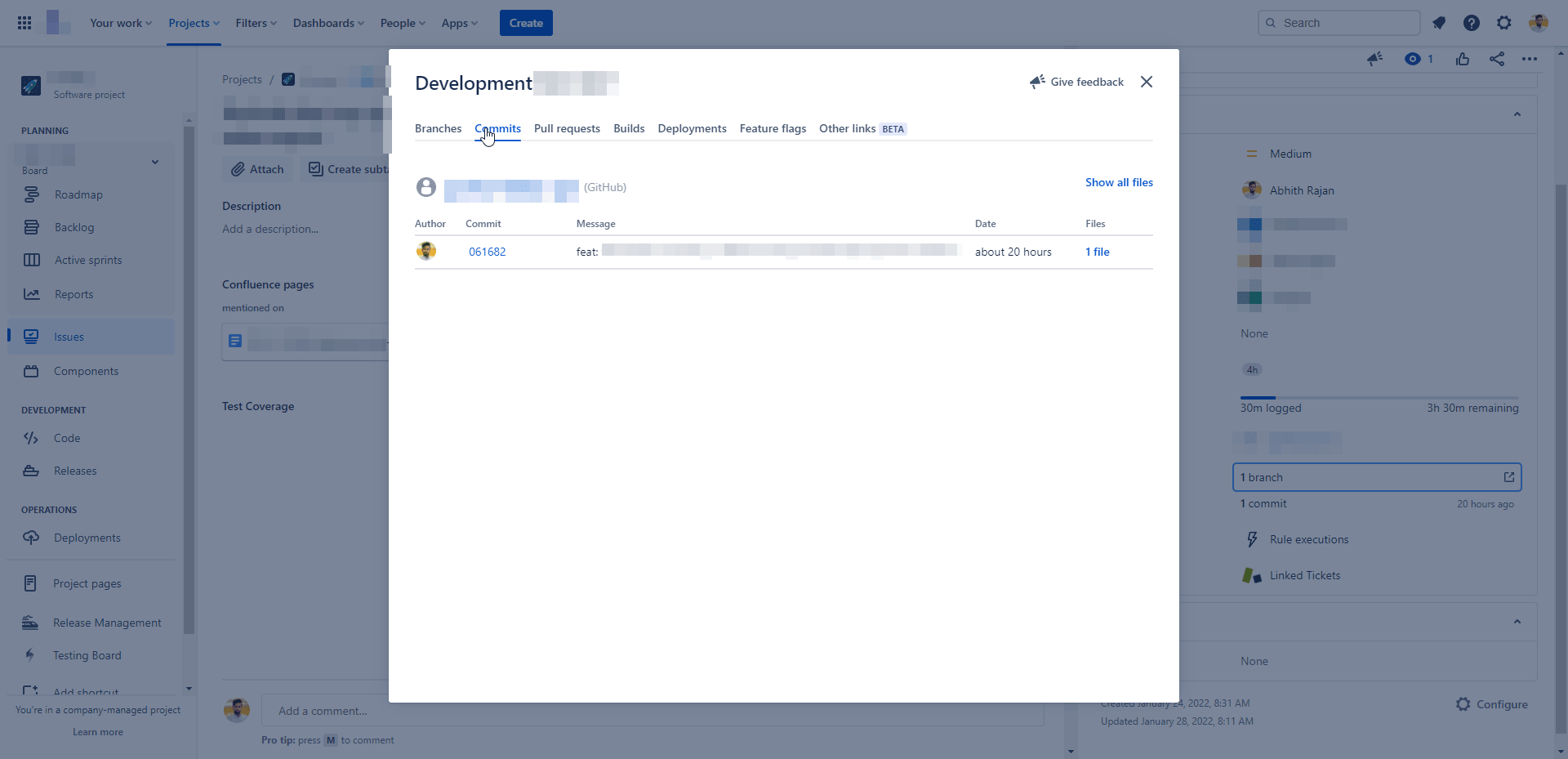Click the time tracking progress bar

1379,396
